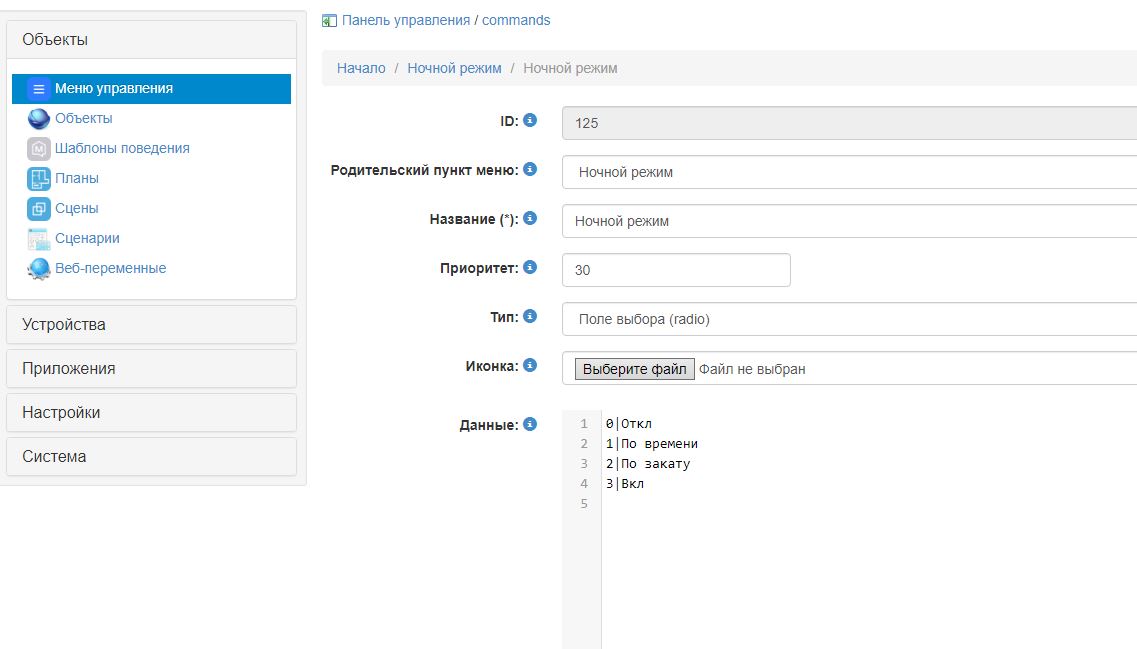The width and height of the screenshot is (1137, 649).
Task: Click the Объекты globe icon
Action: click(x=39, y=119)
